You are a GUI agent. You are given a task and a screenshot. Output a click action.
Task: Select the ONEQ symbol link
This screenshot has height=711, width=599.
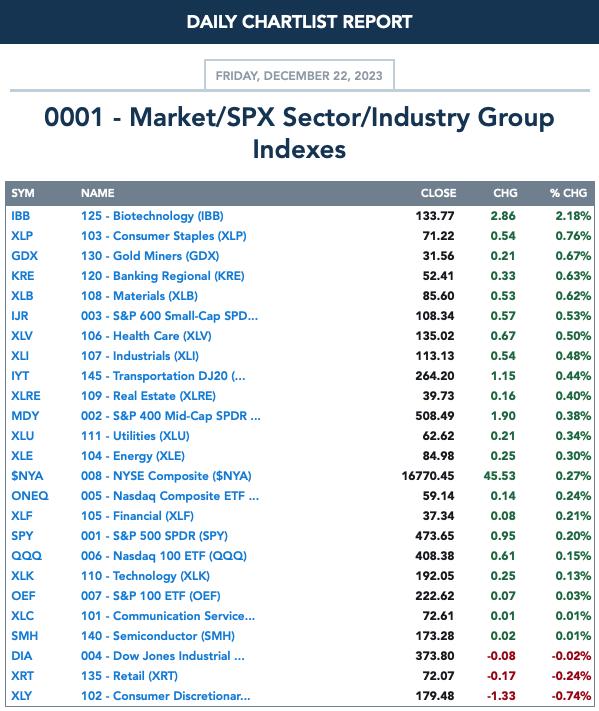point(30,496)
